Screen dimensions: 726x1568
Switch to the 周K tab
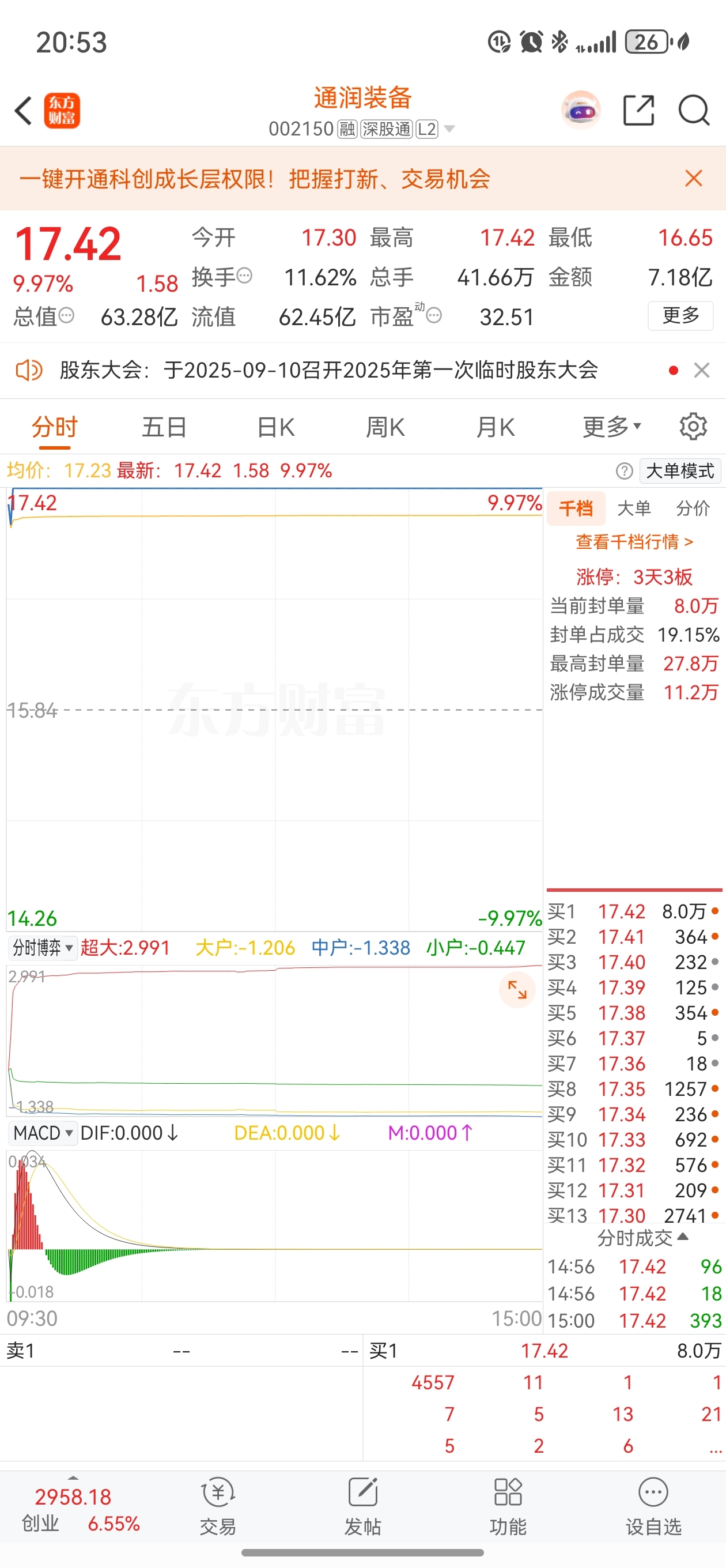(385, 427)
